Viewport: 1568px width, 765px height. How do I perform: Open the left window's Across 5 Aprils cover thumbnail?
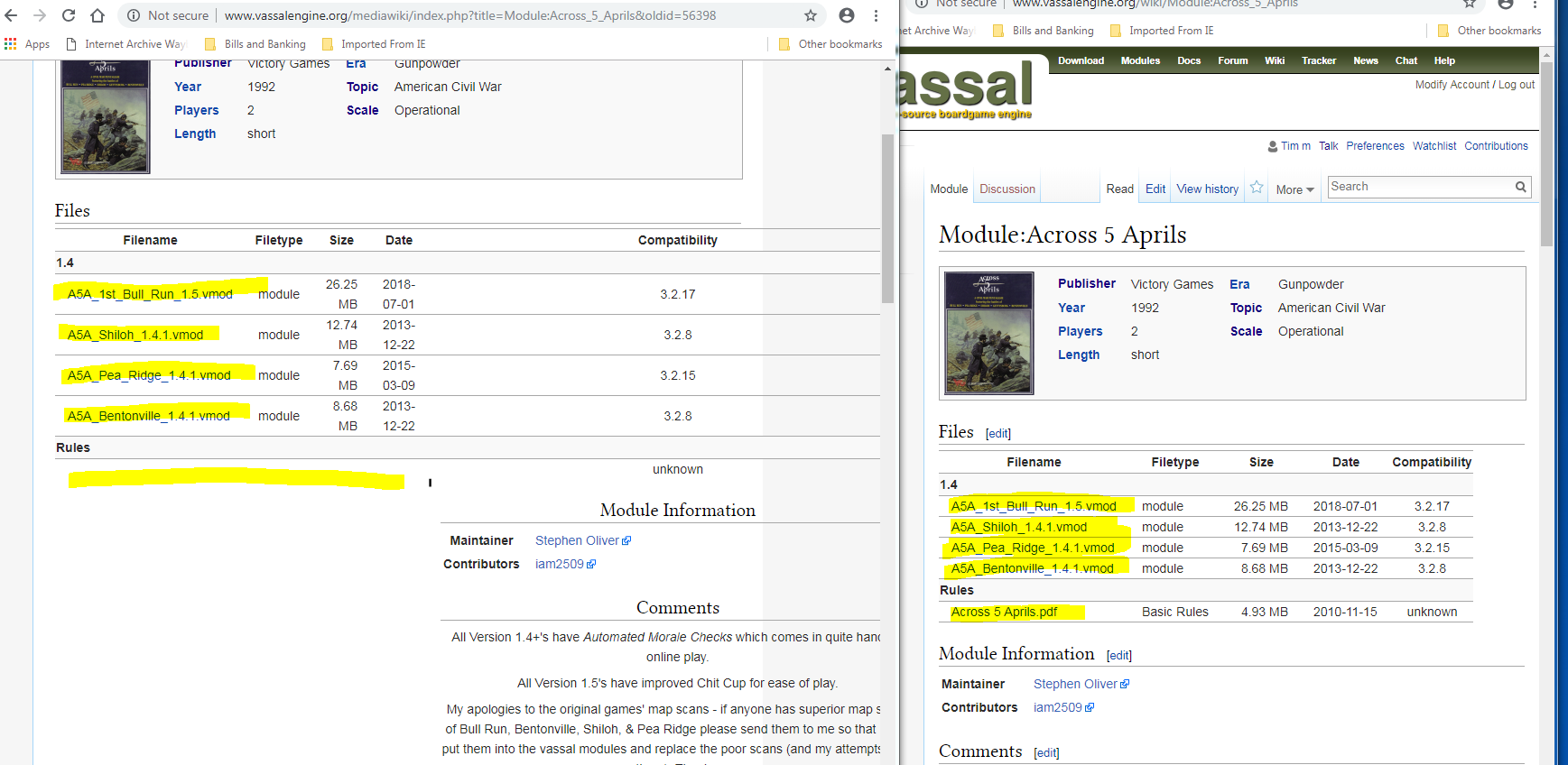coord(106,116)
